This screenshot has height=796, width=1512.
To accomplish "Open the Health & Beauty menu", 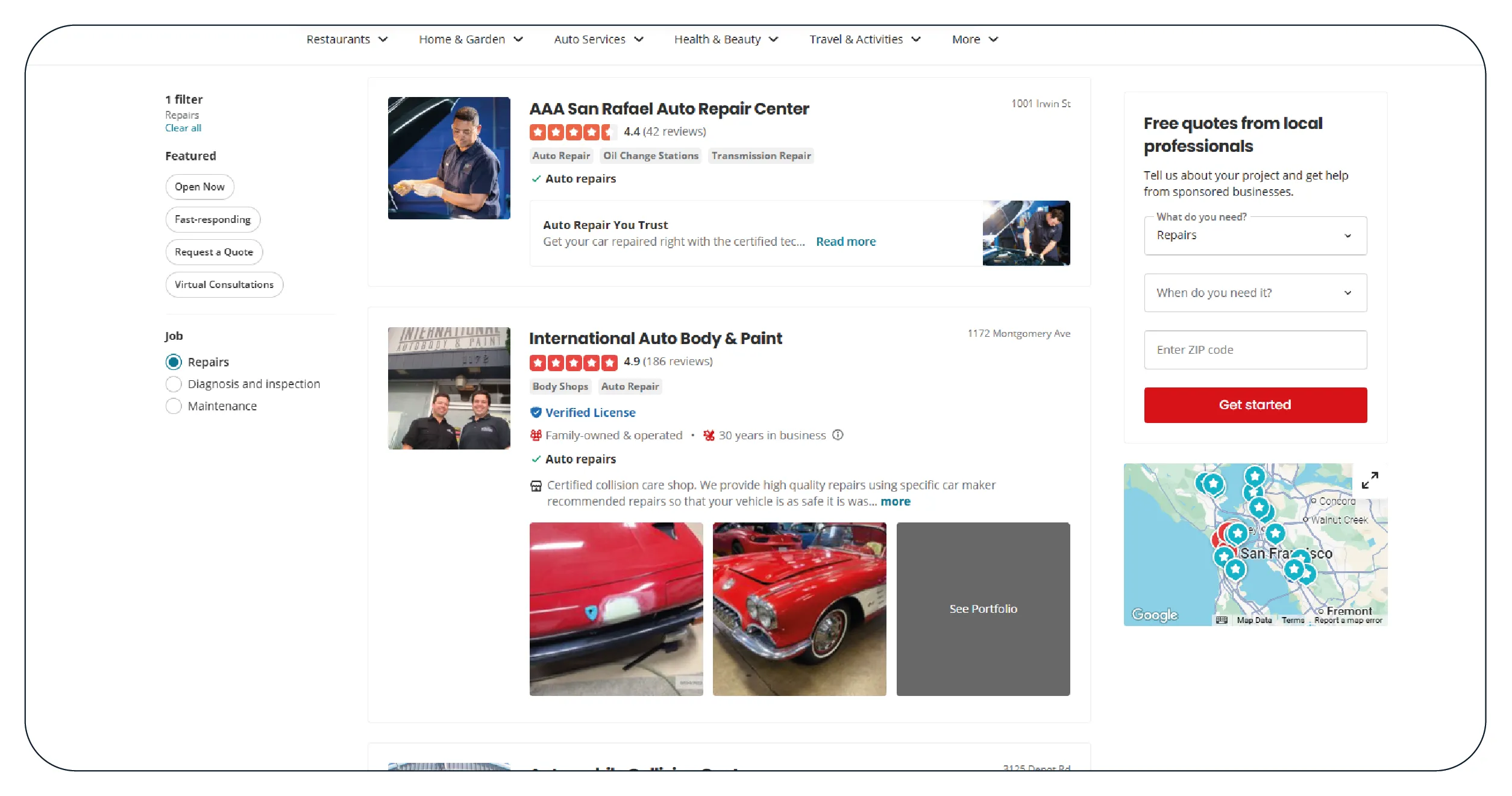I will [726, 40].
